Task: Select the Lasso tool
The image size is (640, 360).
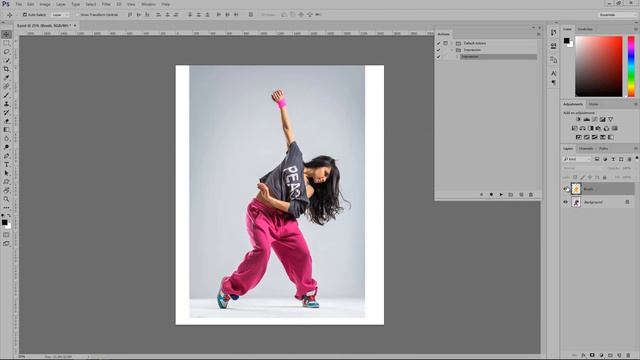Action: [6, 52]
